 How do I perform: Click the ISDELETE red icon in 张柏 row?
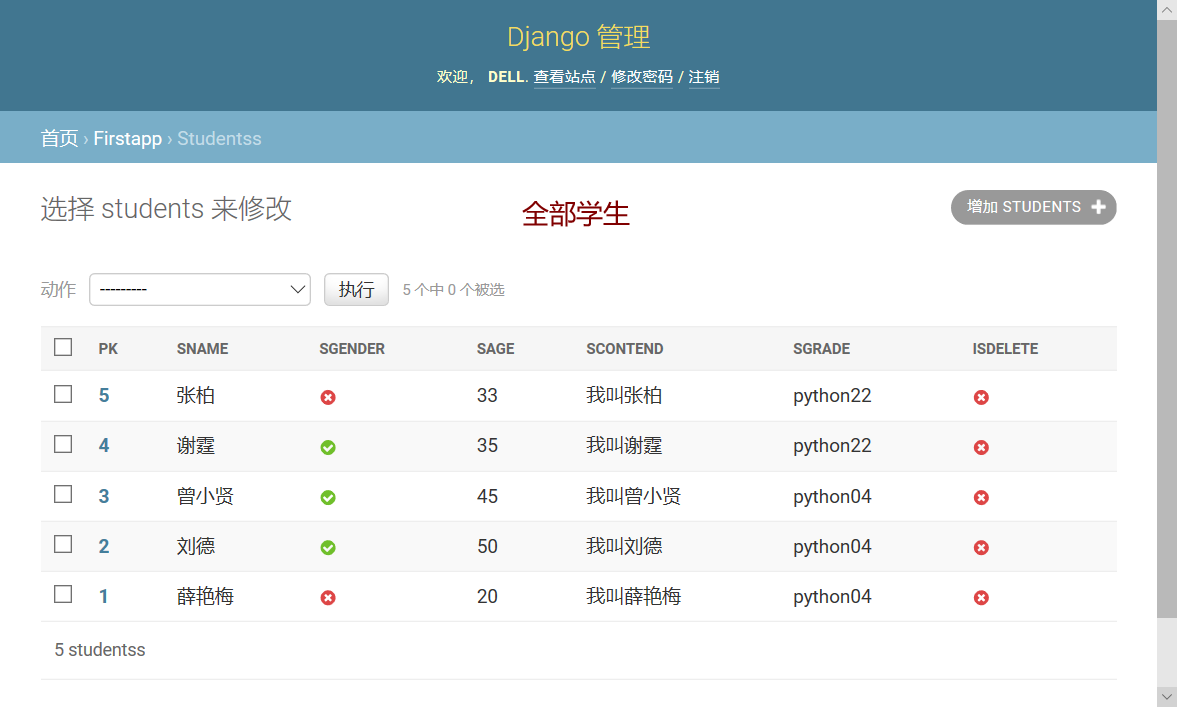click(x=981, y=397)
